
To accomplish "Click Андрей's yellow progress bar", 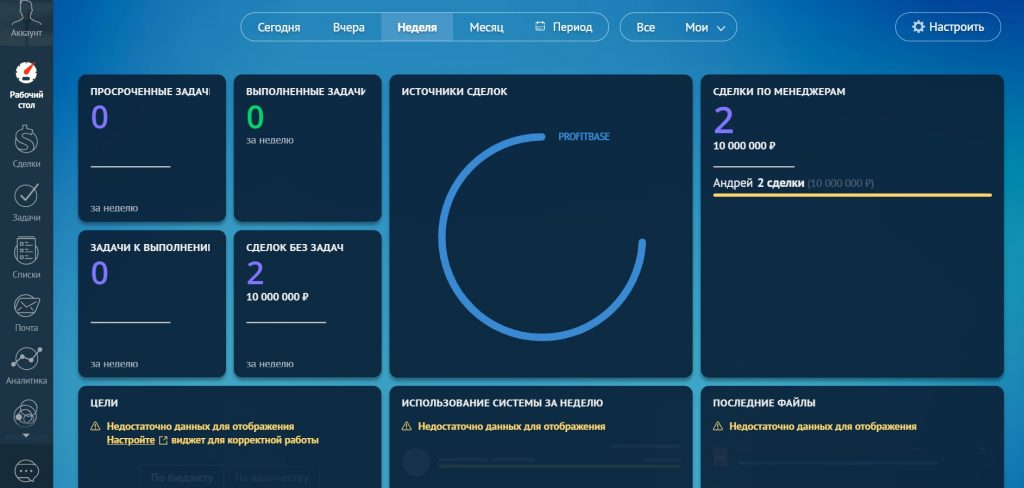I will pos(852,195).
